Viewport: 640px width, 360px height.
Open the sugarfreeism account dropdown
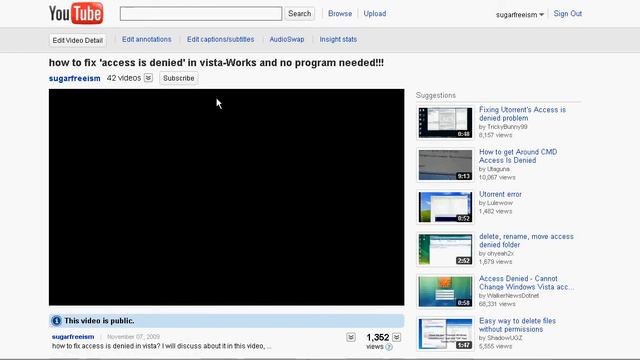pyautogui.click(x=520, y=15)
